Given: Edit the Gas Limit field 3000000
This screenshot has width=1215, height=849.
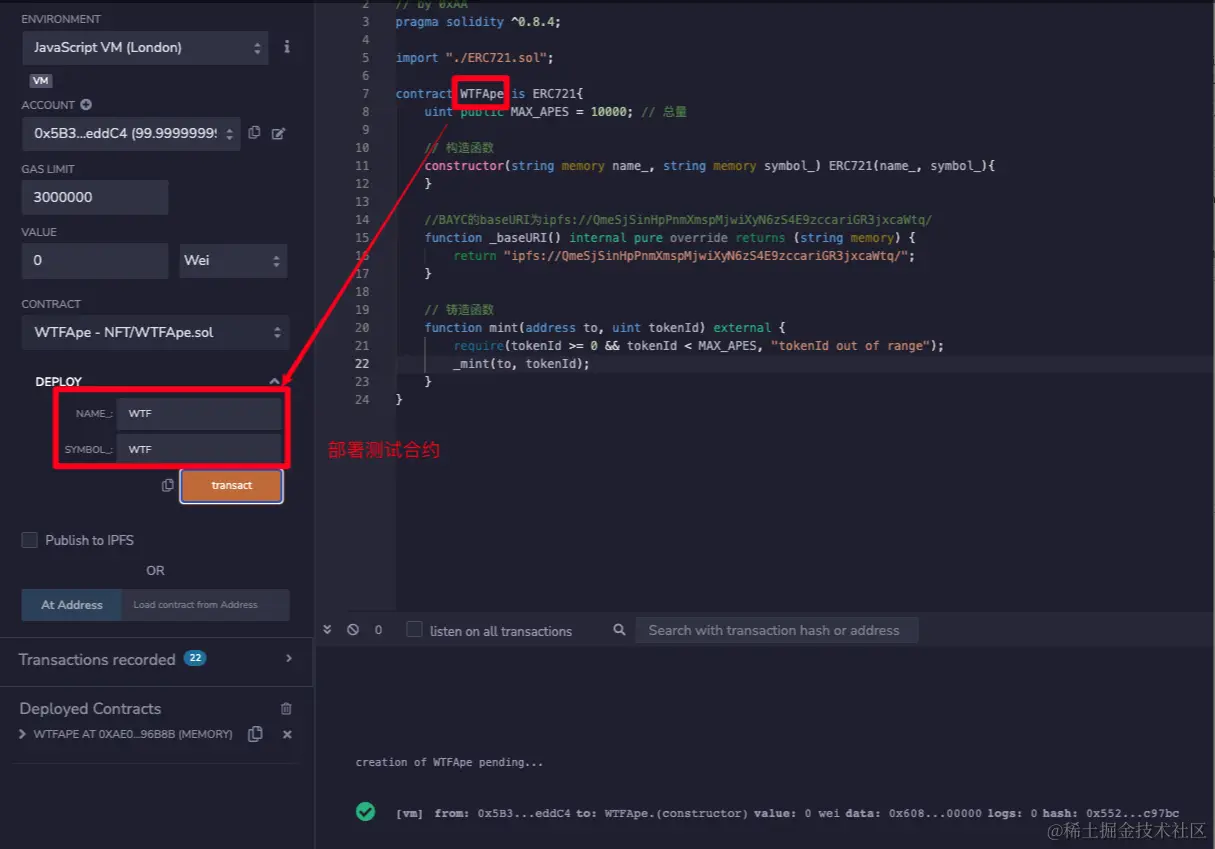Looking at the screenshot, I should click(x=95, y=197).
